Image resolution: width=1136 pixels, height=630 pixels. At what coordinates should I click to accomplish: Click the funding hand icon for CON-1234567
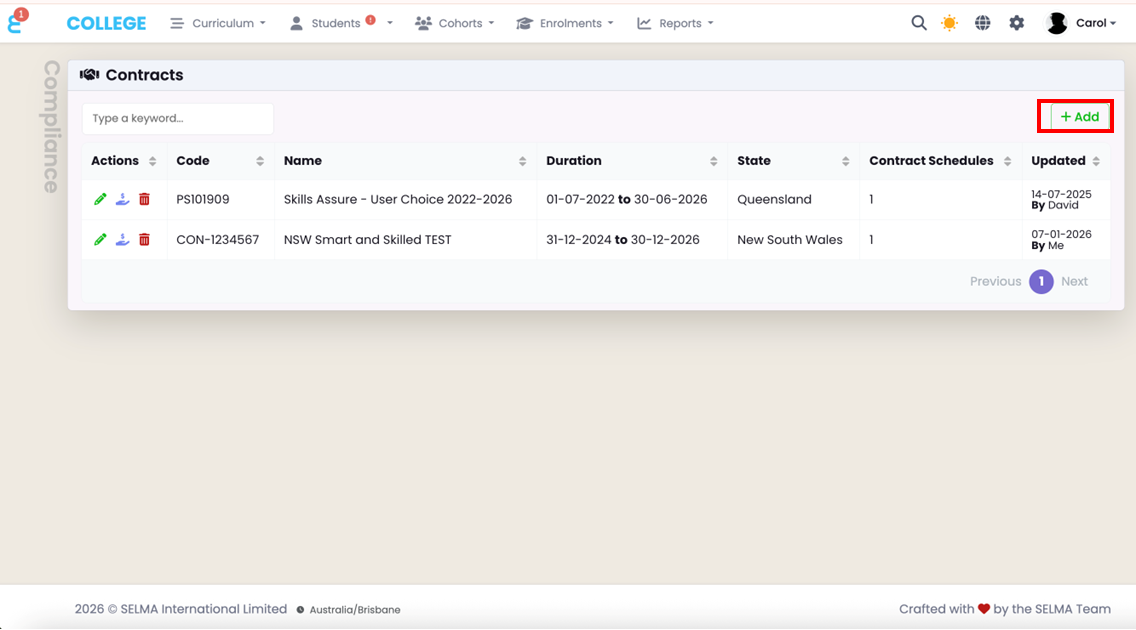coord(122,239)
